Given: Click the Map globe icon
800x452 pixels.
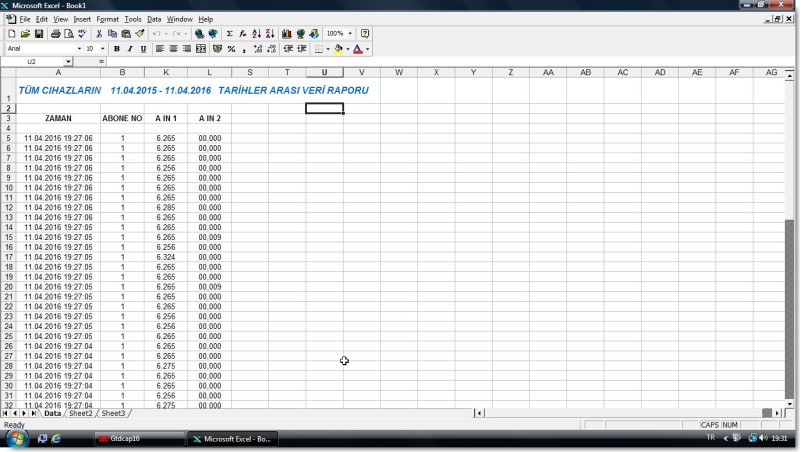Looking at the screenshot, I should point(301,34).
